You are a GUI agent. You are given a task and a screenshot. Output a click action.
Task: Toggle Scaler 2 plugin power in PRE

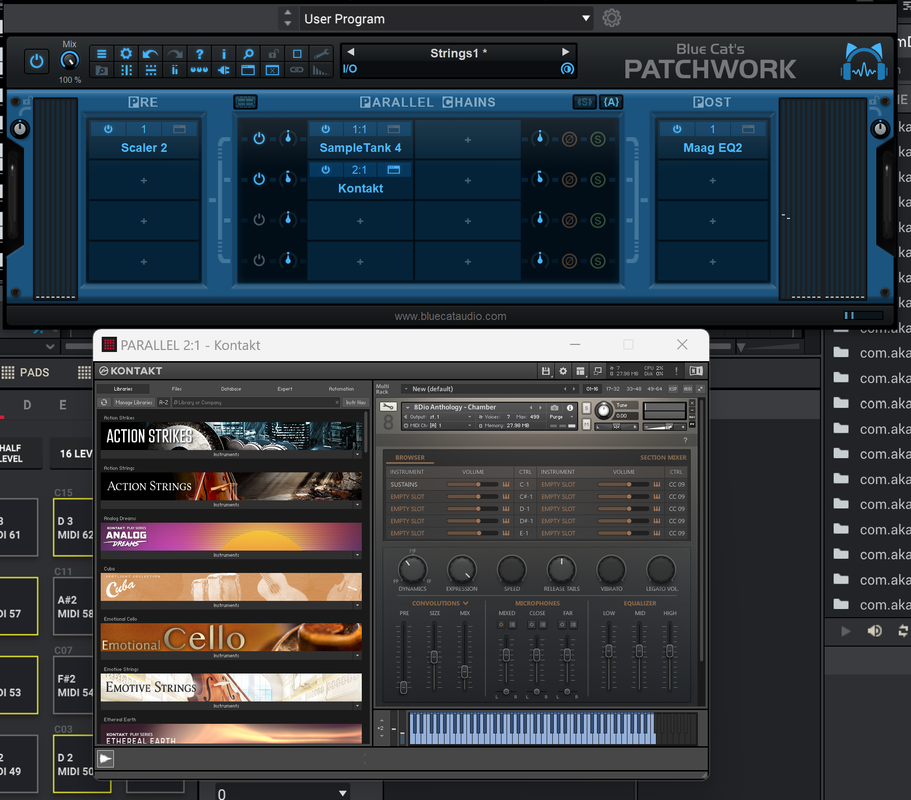tap(109, 129)
